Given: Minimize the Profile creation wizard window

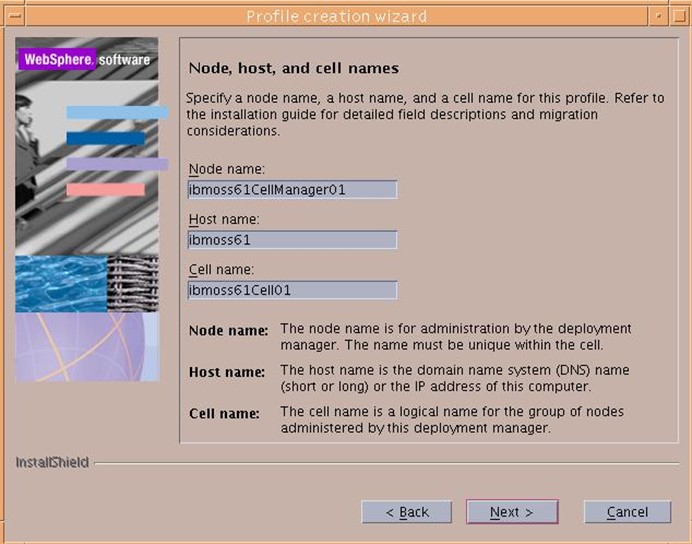Looking at the screenshot, I should (660, 15).
